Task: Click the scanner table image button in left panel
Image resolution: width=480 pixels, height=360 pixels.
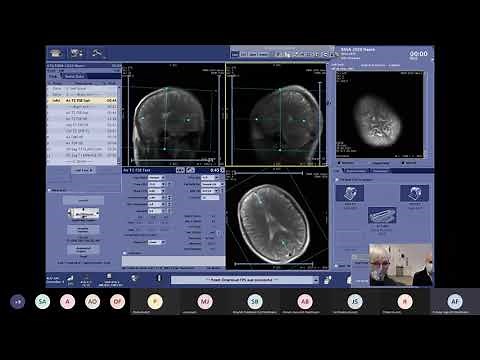Action: point(83,213)
